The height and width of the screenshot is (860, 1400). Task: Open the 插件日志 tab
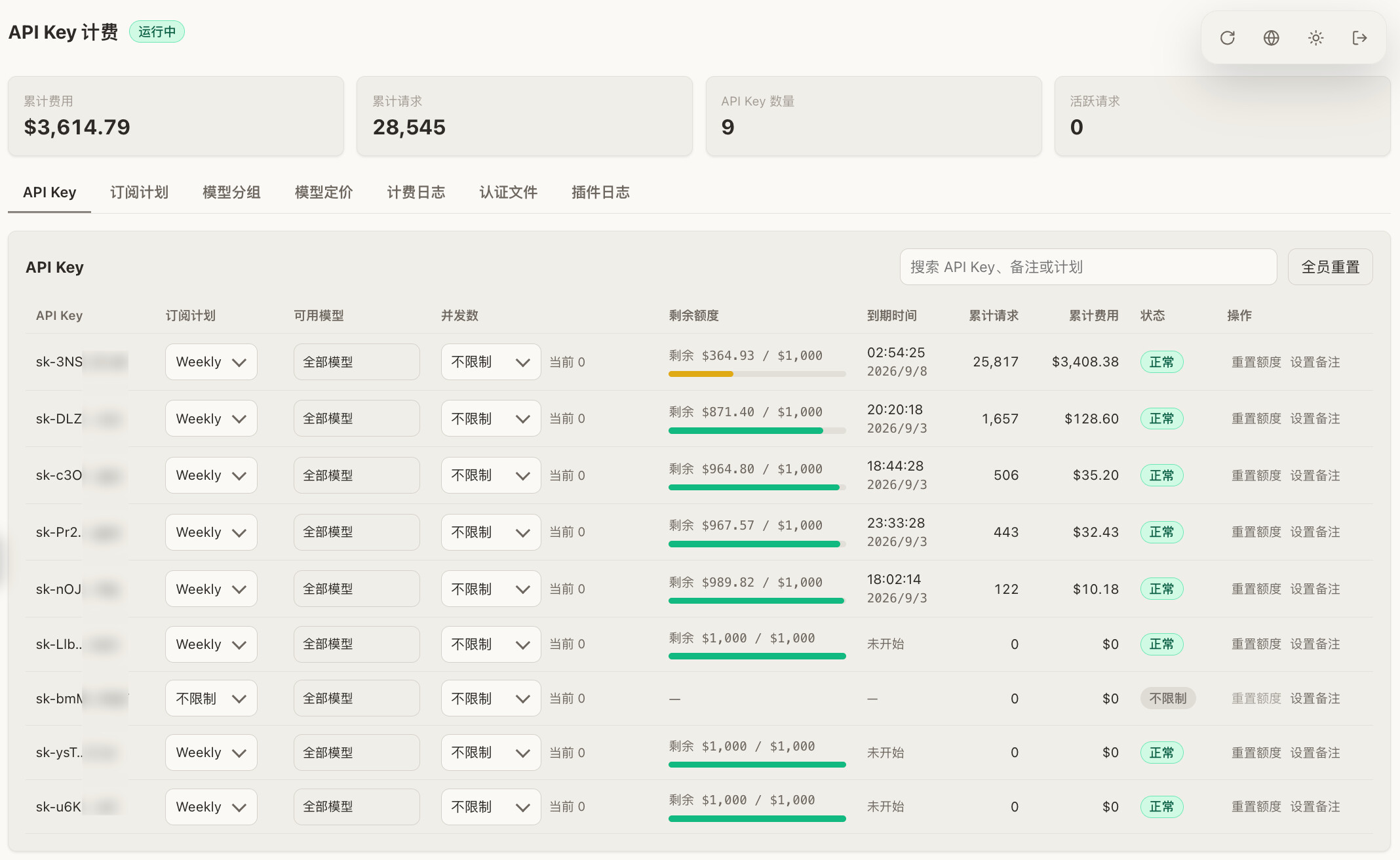click(600, 192)
